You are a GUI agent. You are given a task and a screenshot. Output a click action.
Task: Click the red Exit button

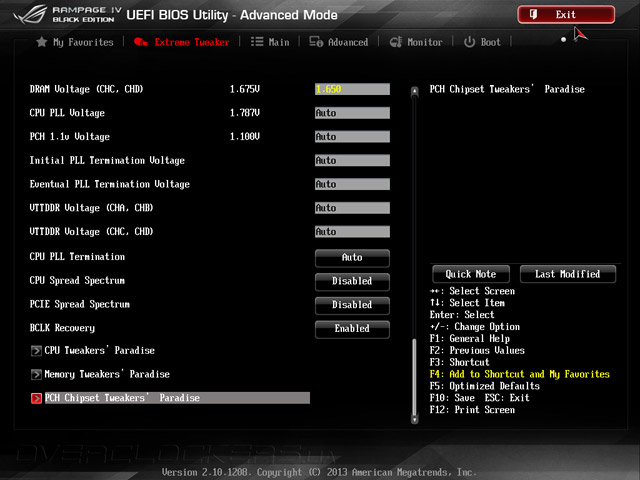point(566,15)
